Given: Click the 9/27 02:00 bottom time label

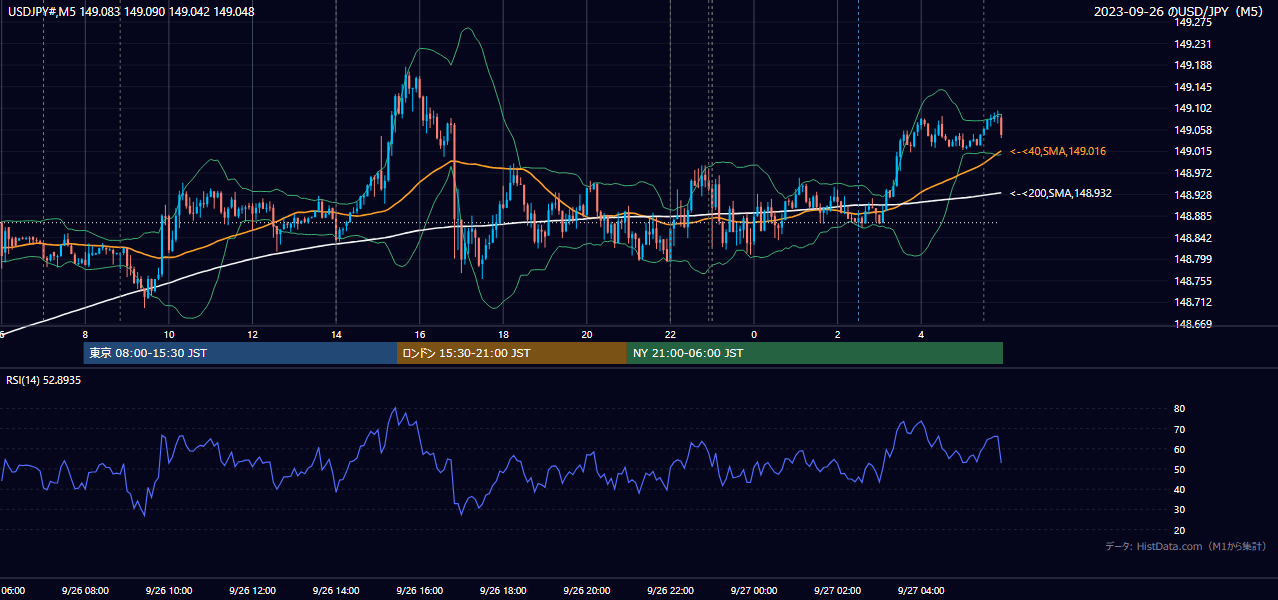Looking at the screenshot, I should [838, 591].
